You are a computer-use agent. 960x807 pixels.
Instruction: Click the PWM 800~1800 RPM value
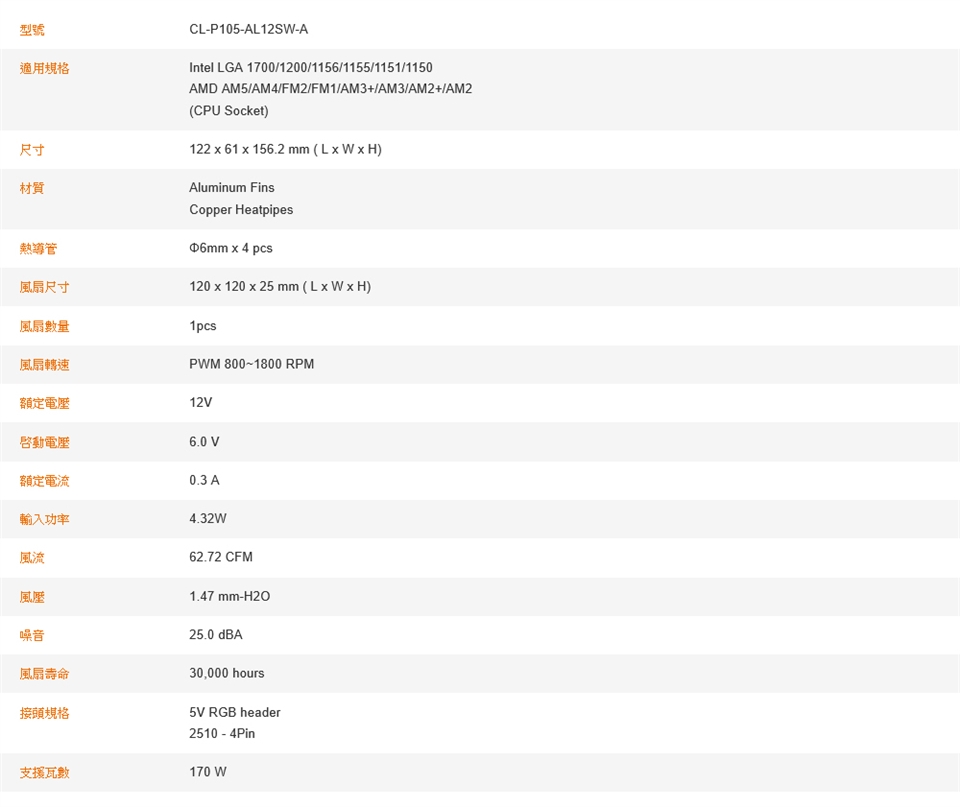pos(251,364)
